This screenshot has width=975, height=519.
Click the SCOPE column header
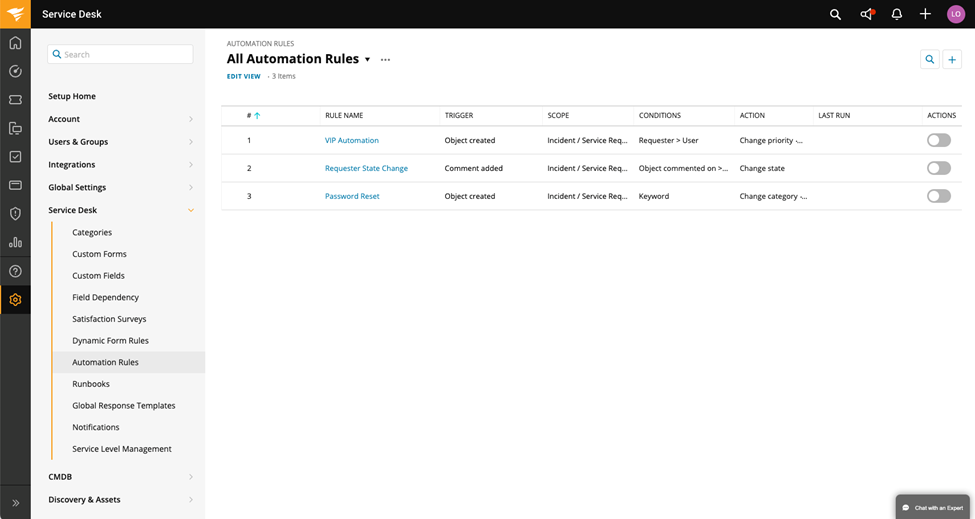pyautogui.click(x=558, y=116)
